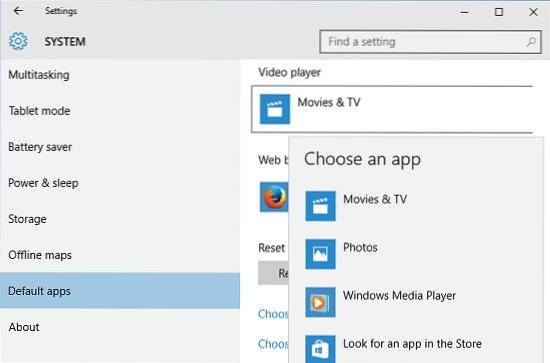The height and width of the screenshot is (363, 550).
Task: Click the partially hidden Reset button
Action: [x=273, y=273]
